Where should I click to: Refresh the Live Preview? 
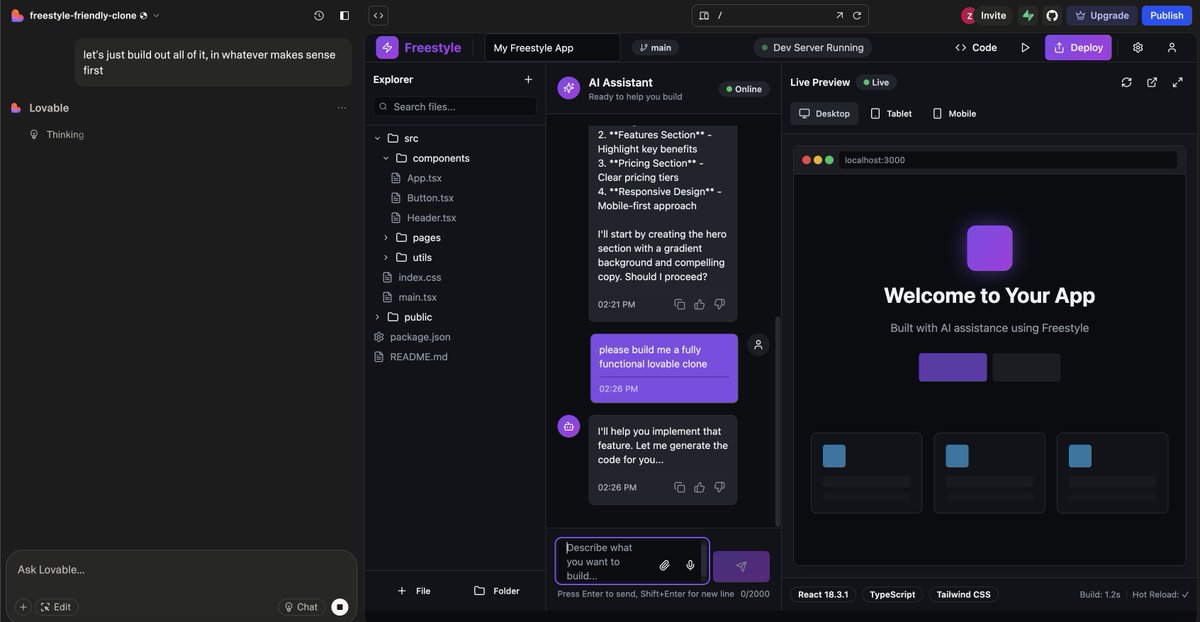(1127, 82)
